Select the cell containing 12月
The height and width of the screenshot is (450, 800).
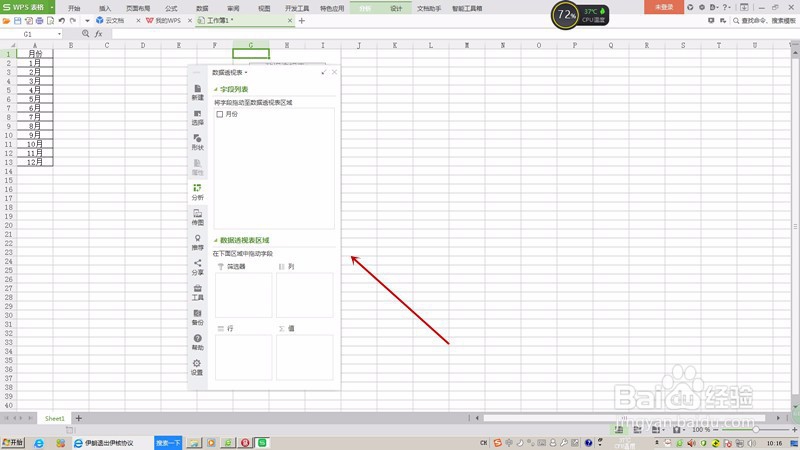tap(35, 162)
